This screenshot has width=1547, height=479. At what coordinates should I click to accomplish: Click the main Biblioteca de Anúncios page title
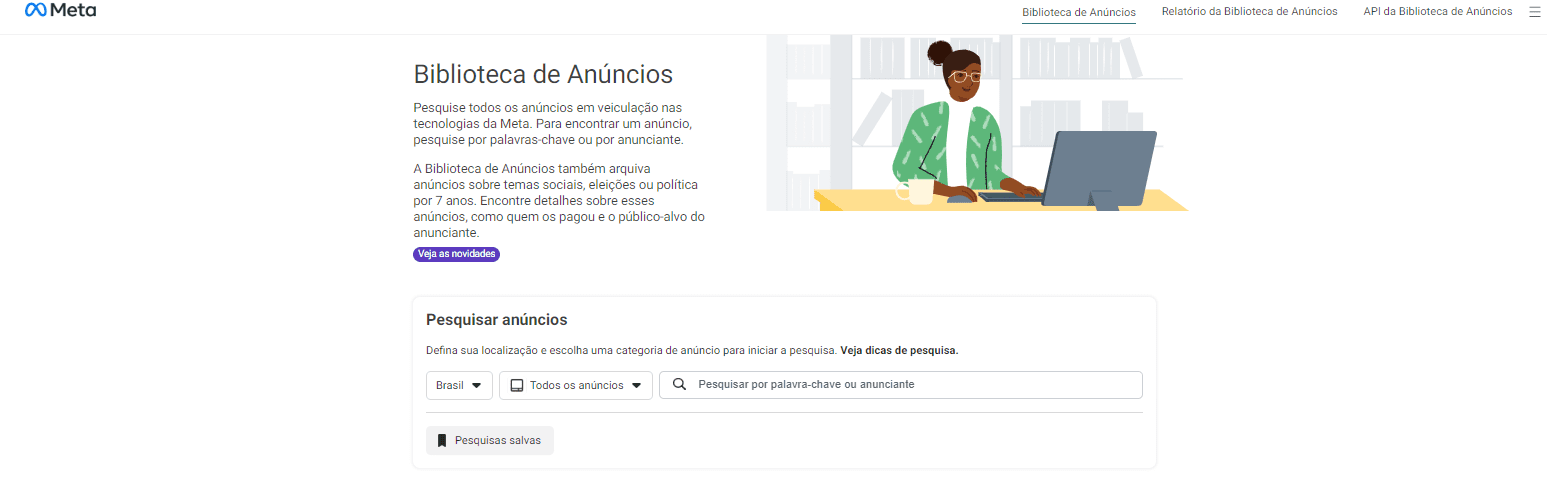click(543, 74)
